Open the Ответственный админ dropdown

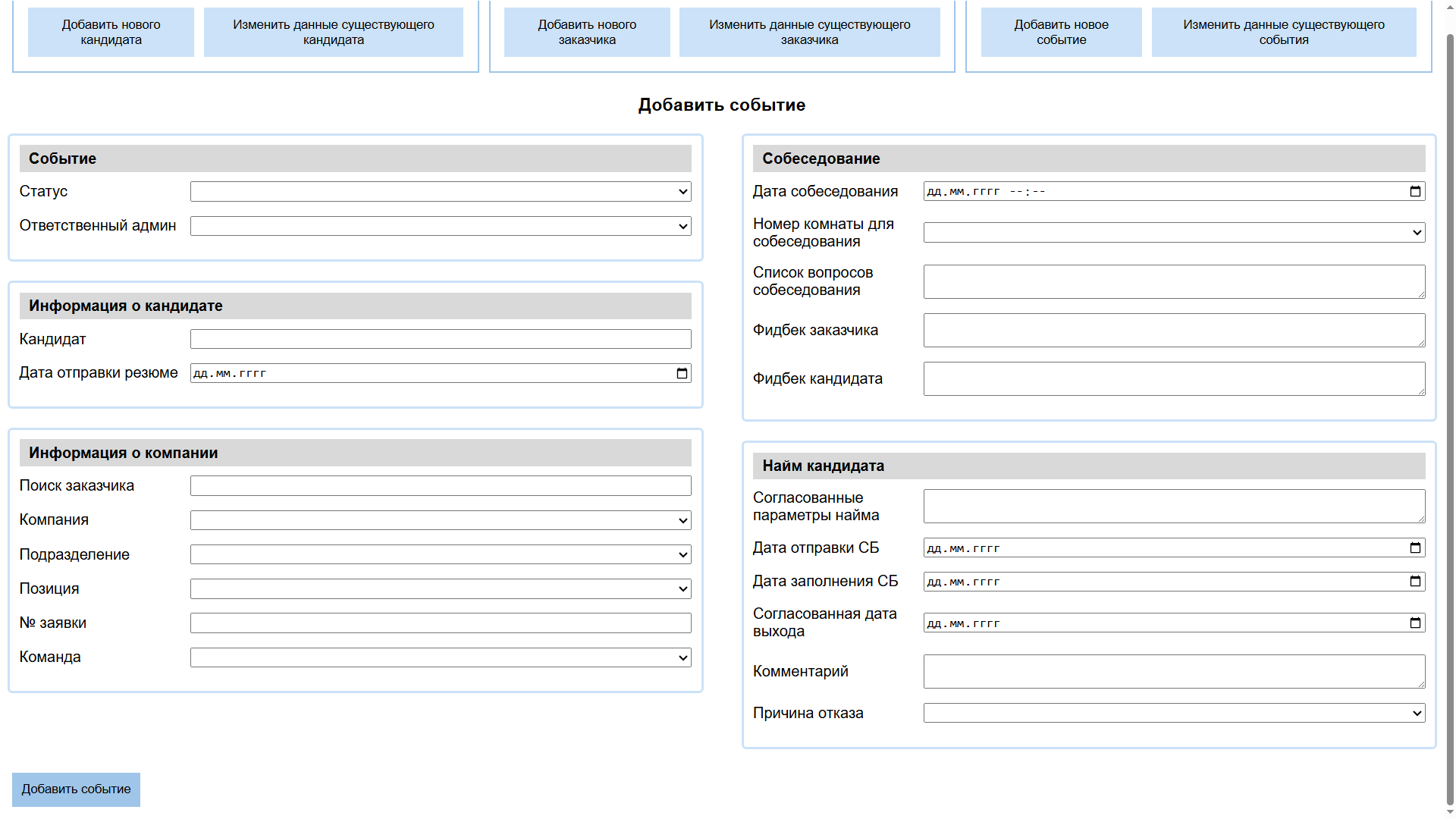tap(440, 226)
